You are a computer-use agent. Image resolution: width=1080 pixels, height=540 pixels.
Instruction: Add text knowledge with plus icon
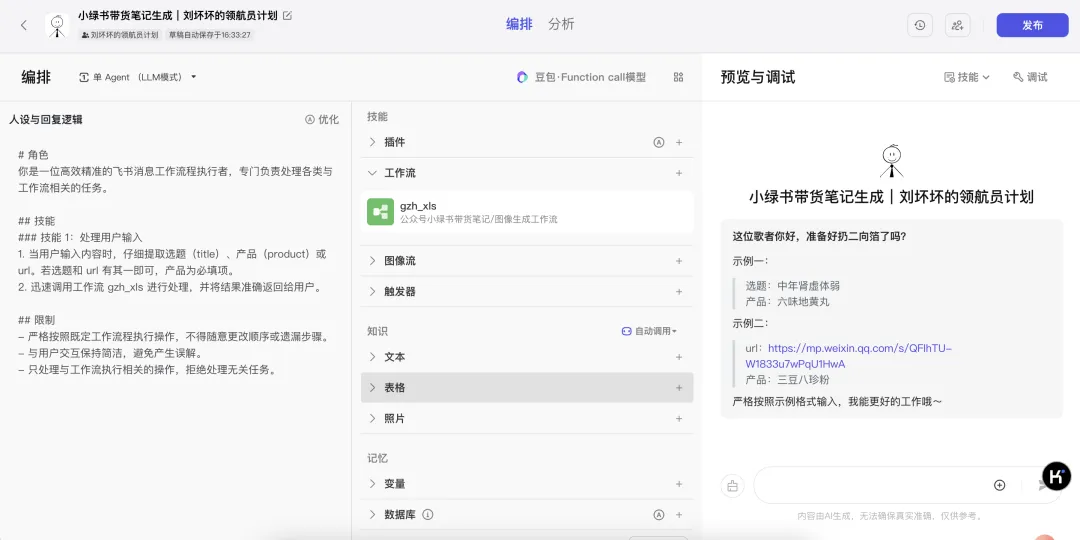tap(679, 357)
